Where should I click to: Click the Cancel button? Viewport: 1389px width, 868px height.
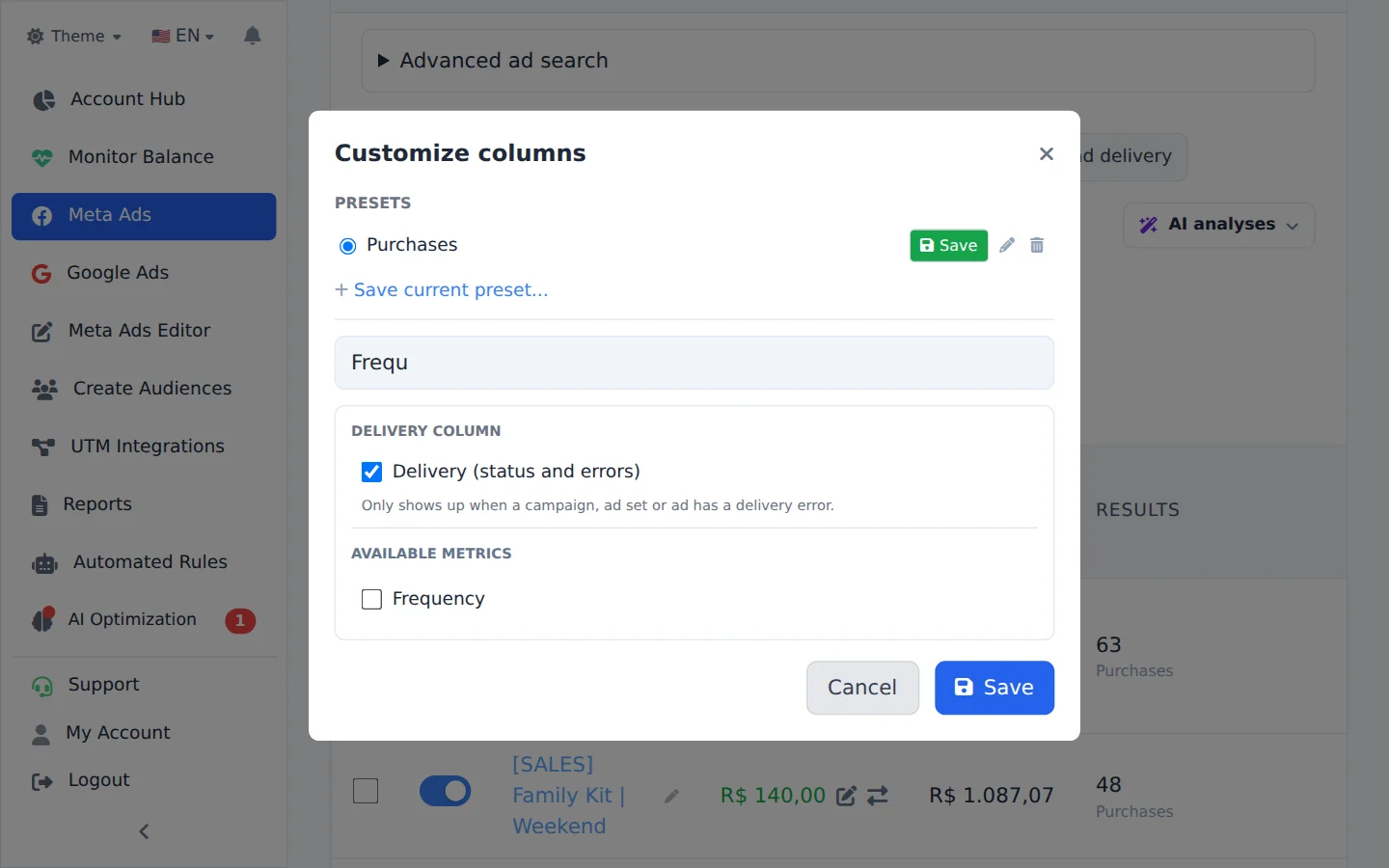click(x=862, y=688)
